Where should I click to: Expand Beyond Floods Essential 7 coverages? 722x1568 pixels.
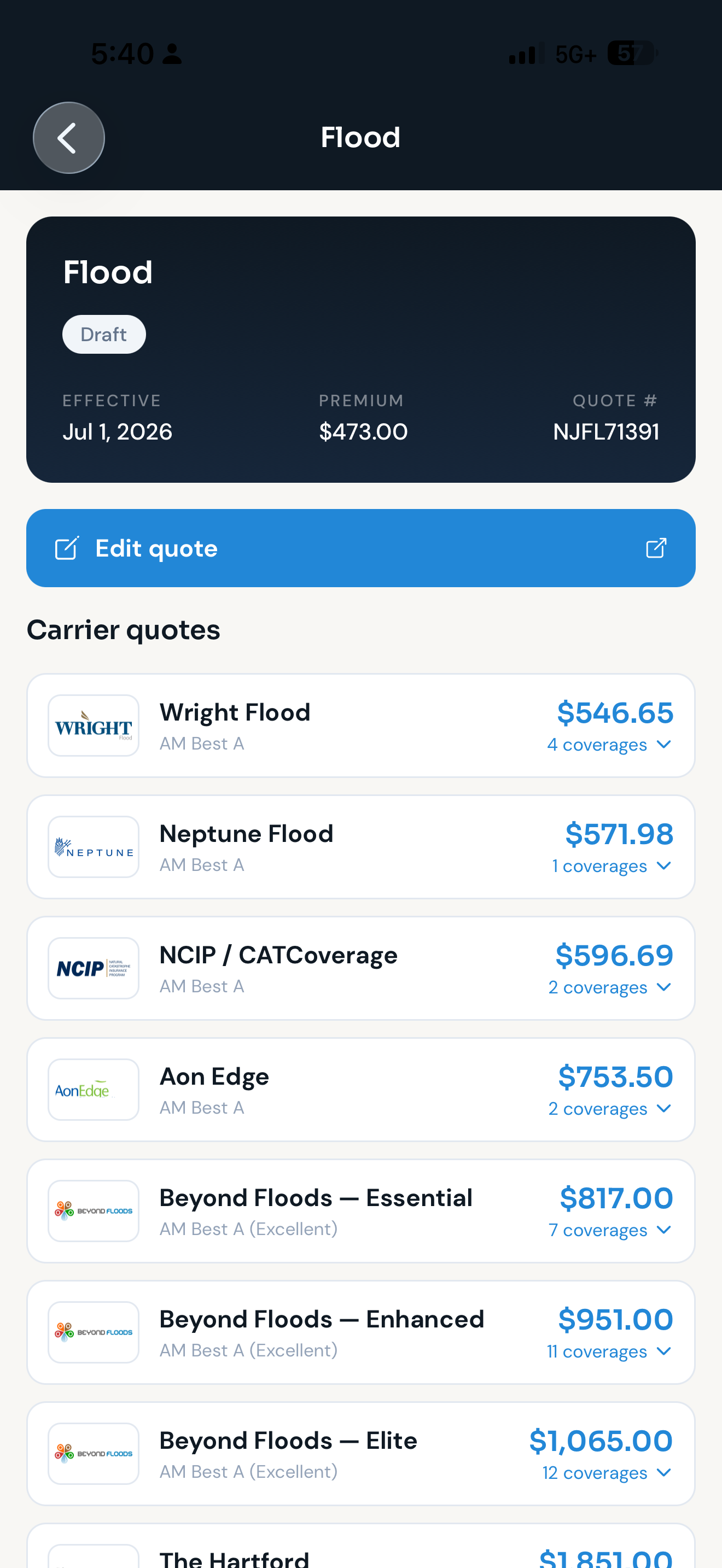(610, 1230)
